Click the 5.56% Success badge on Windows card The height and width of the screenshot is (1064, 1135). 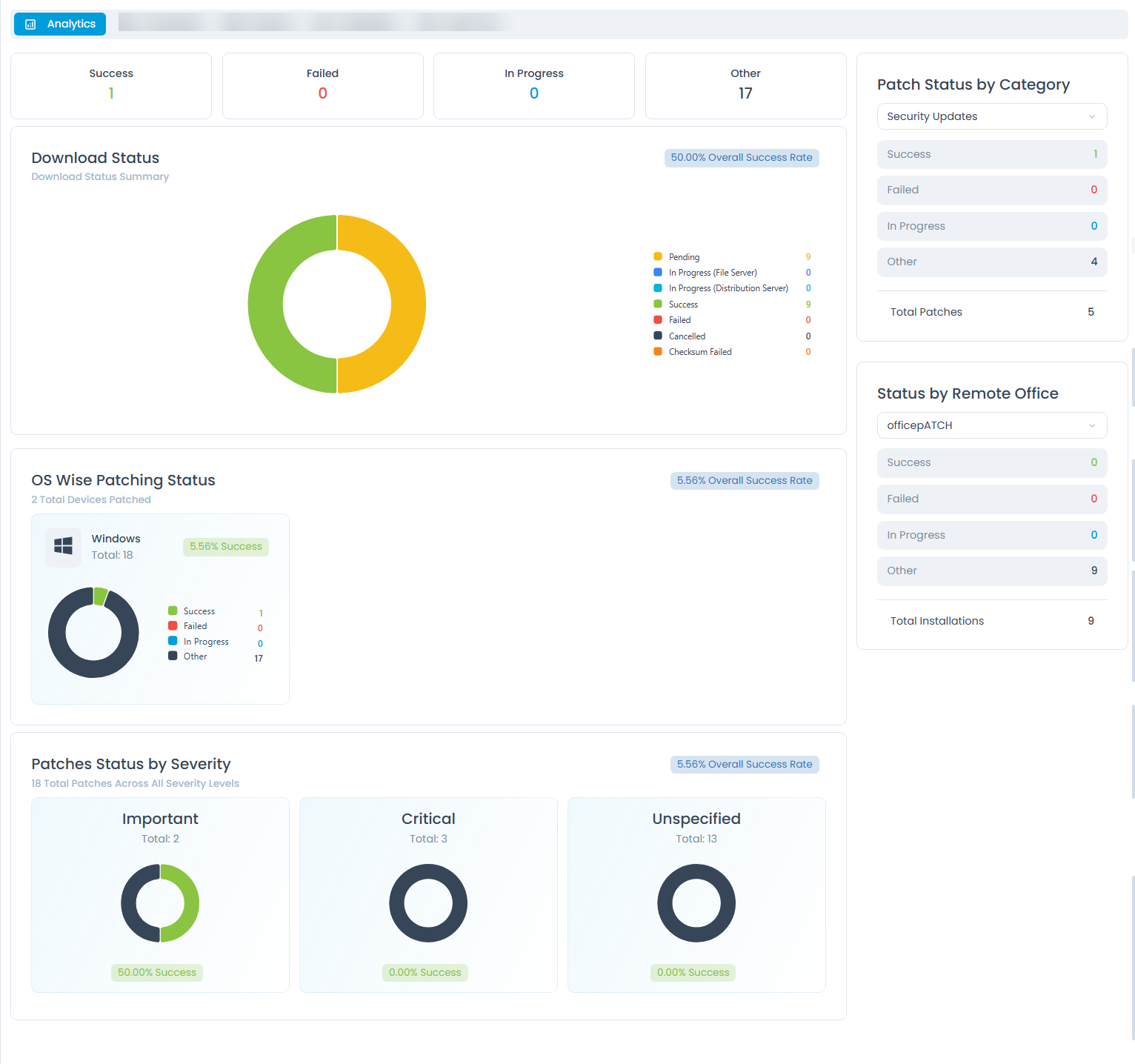[225, 547]
